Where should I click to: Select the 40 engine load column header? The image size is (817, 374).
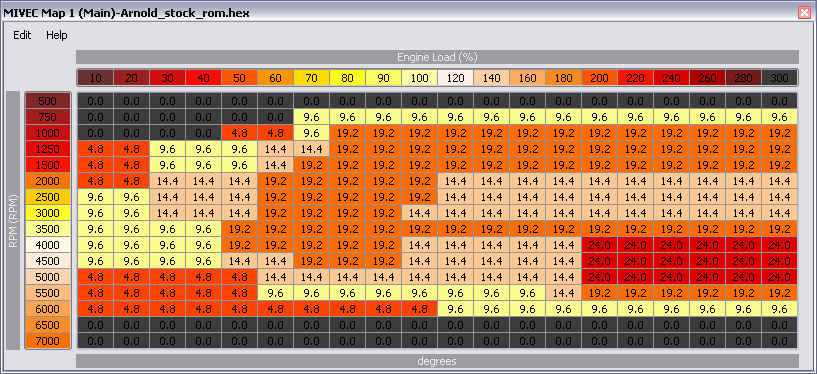pos(203,78)
